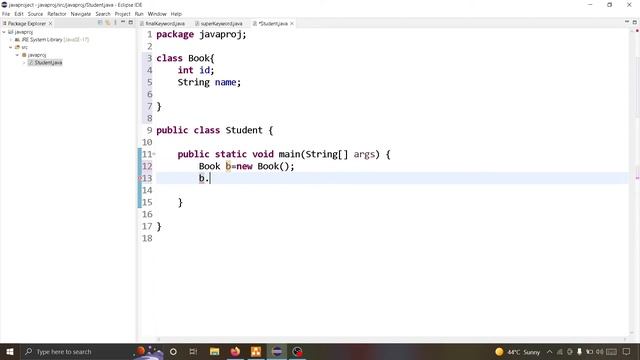Collapse the src folder node

(x=11, y=47)
